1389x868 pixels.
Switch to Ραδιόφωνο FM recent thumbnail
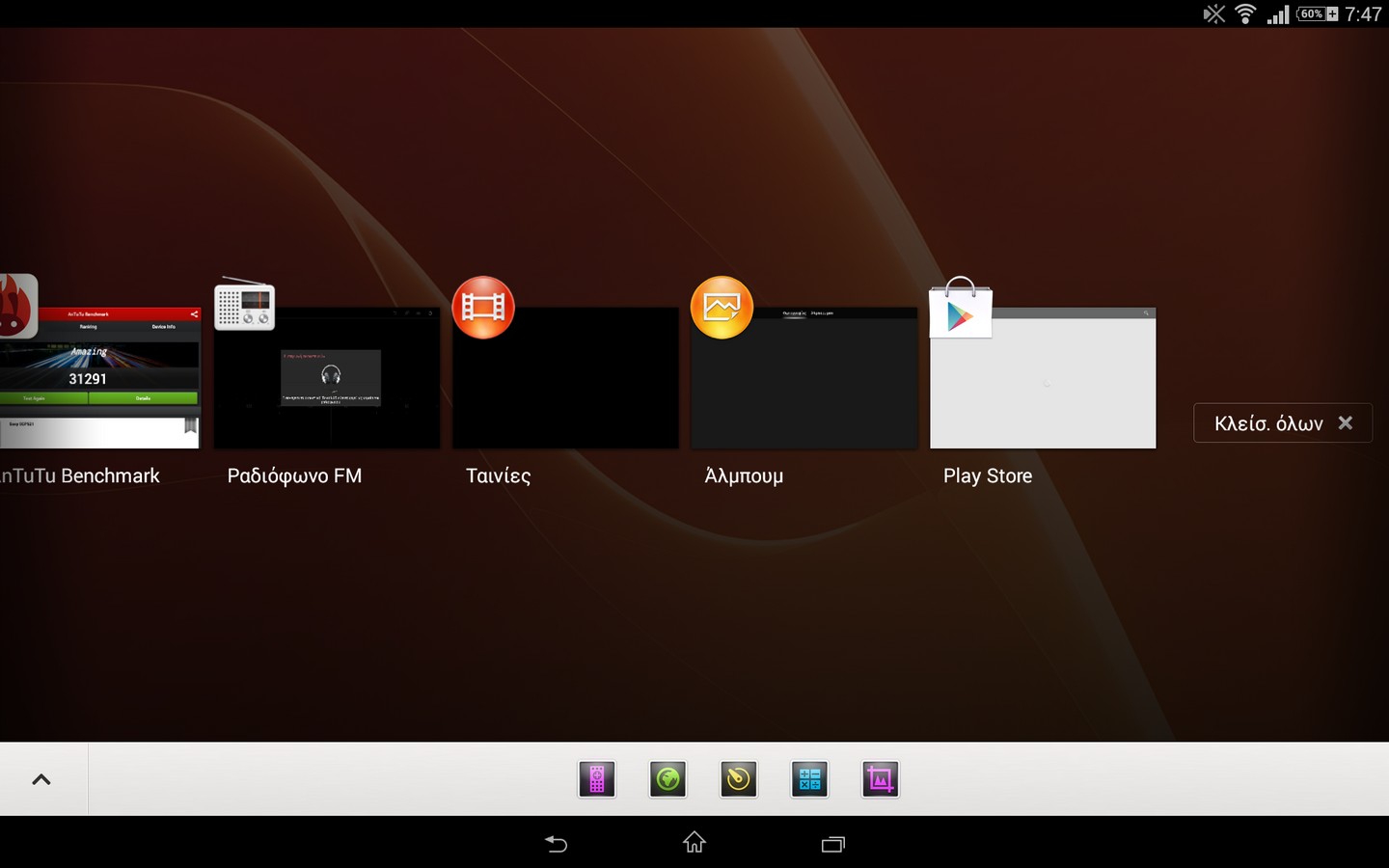(327, 378)
